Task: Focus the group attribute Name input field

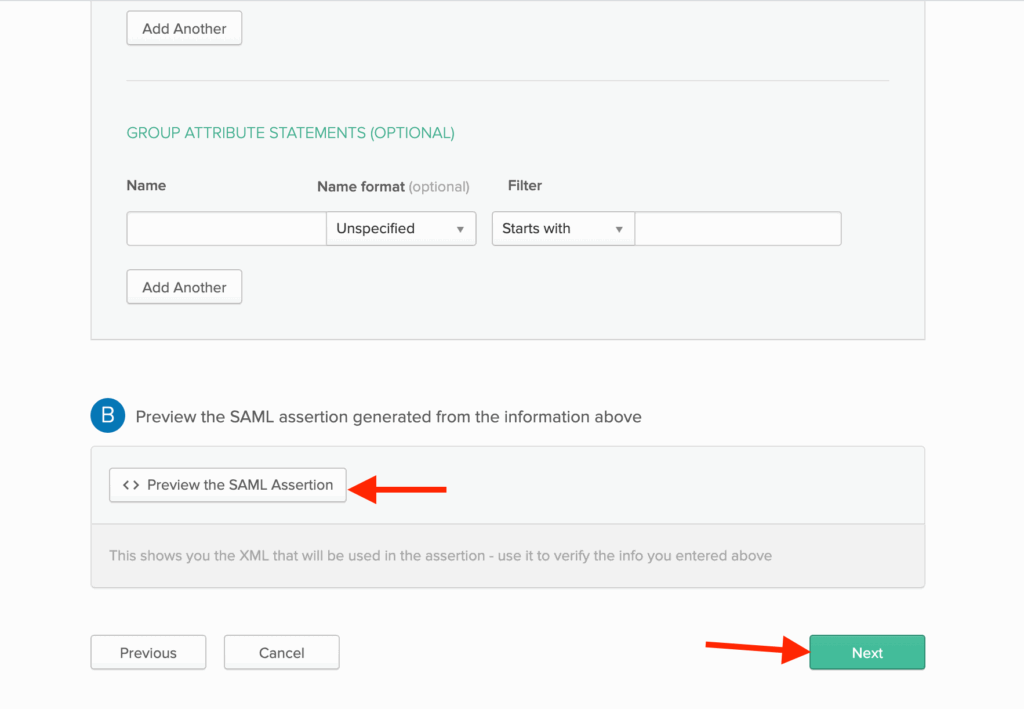Action: 226,229
